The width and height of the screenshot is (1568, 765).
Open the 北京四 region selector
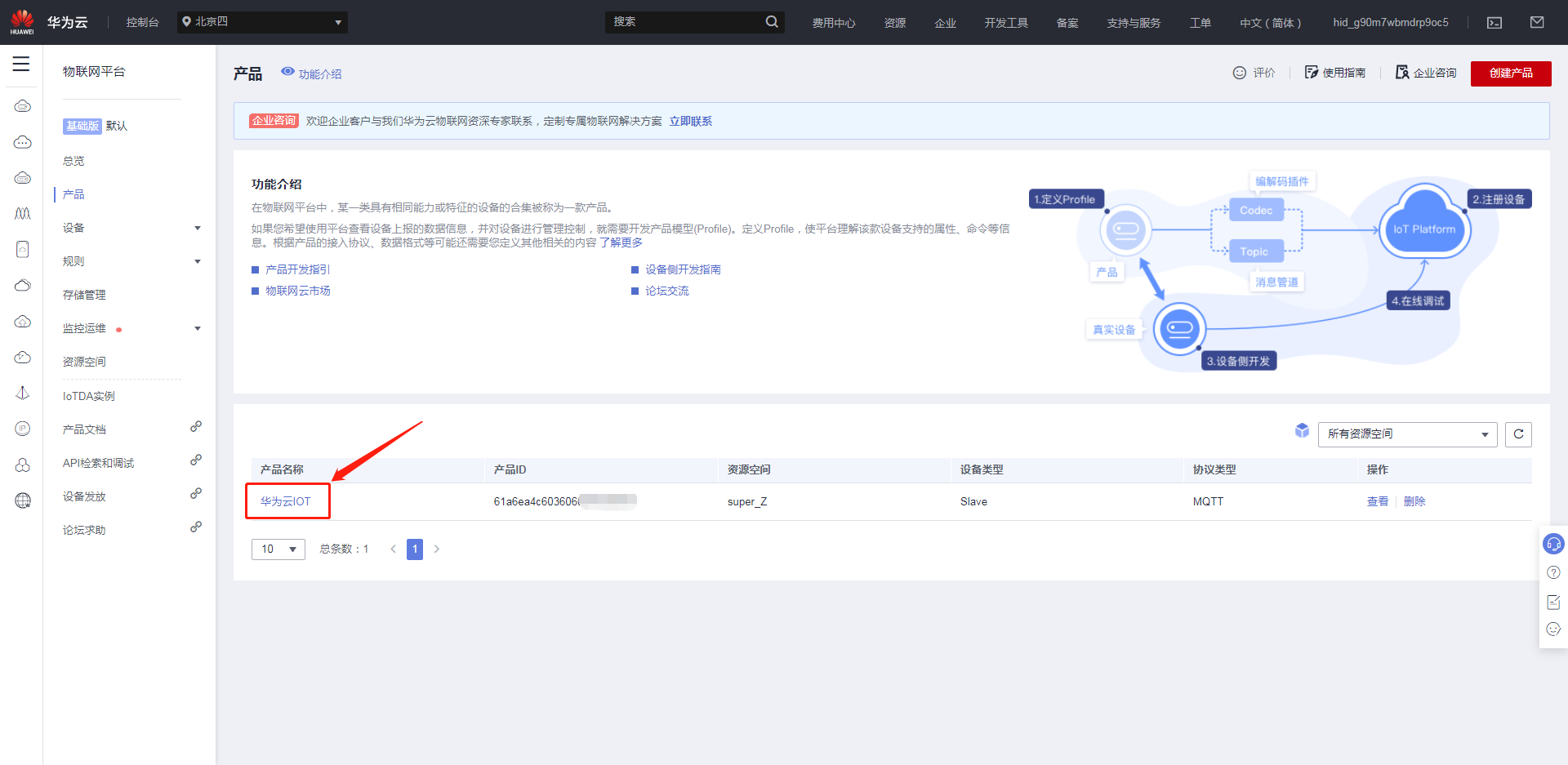coord(262,22)
